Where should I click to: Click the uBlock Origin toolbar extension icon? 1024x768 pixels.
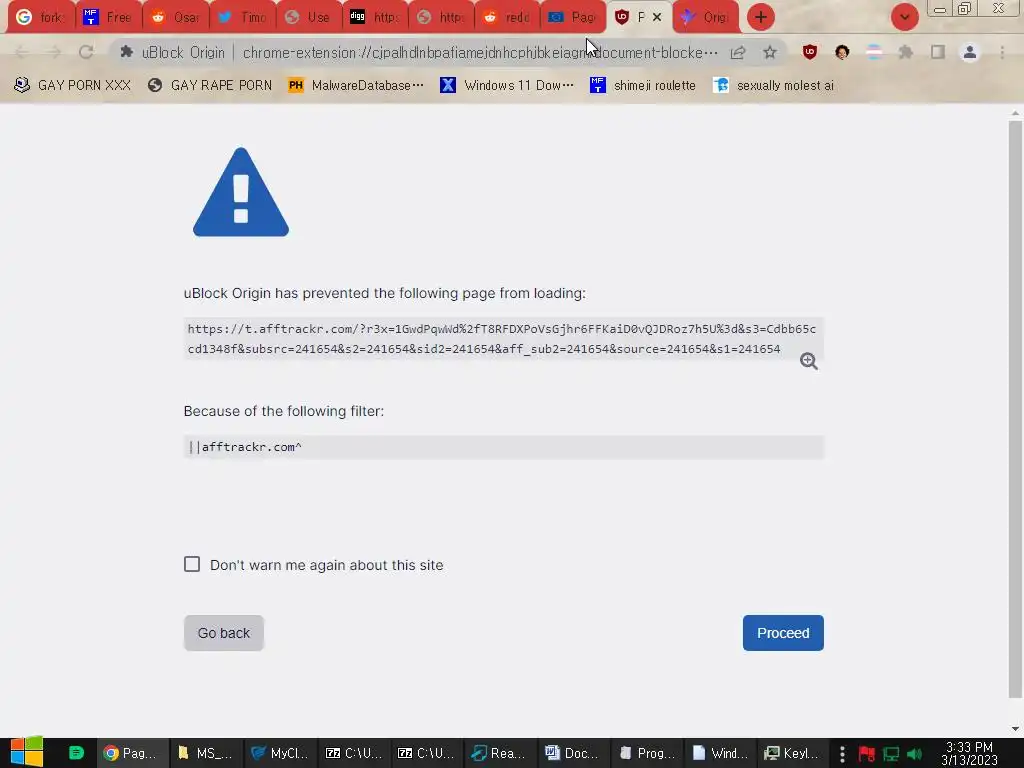[x=810, y=52]
